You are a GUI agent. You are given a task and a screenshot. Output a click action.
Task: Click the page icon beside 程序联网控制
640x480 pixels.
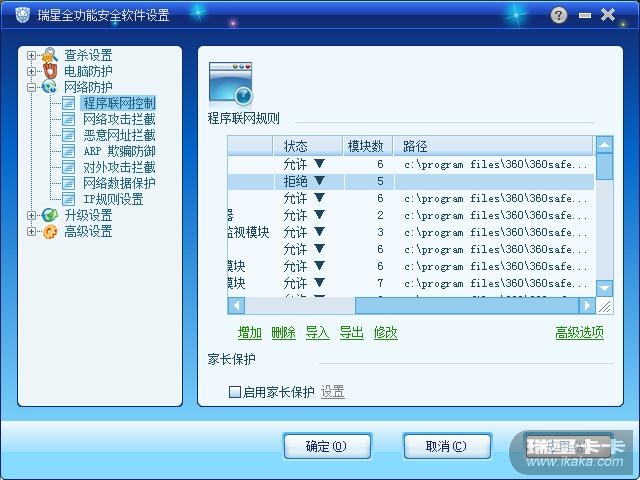[69, 103]
